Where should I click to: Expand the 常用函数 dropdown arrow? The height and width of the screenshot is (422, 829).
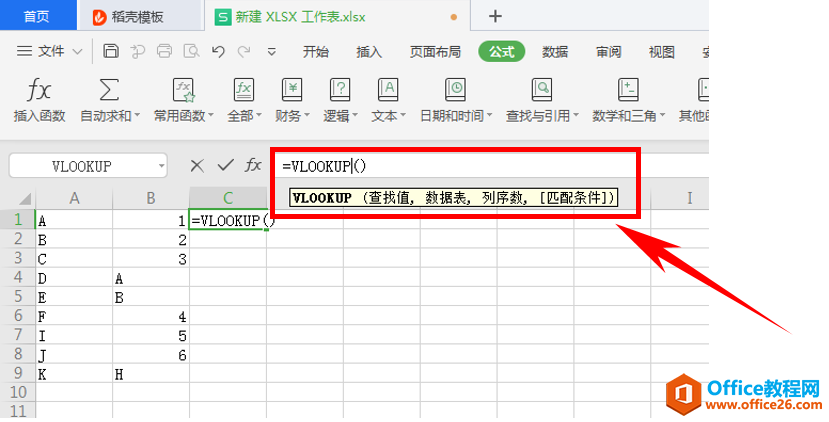(x=210, y=115)
